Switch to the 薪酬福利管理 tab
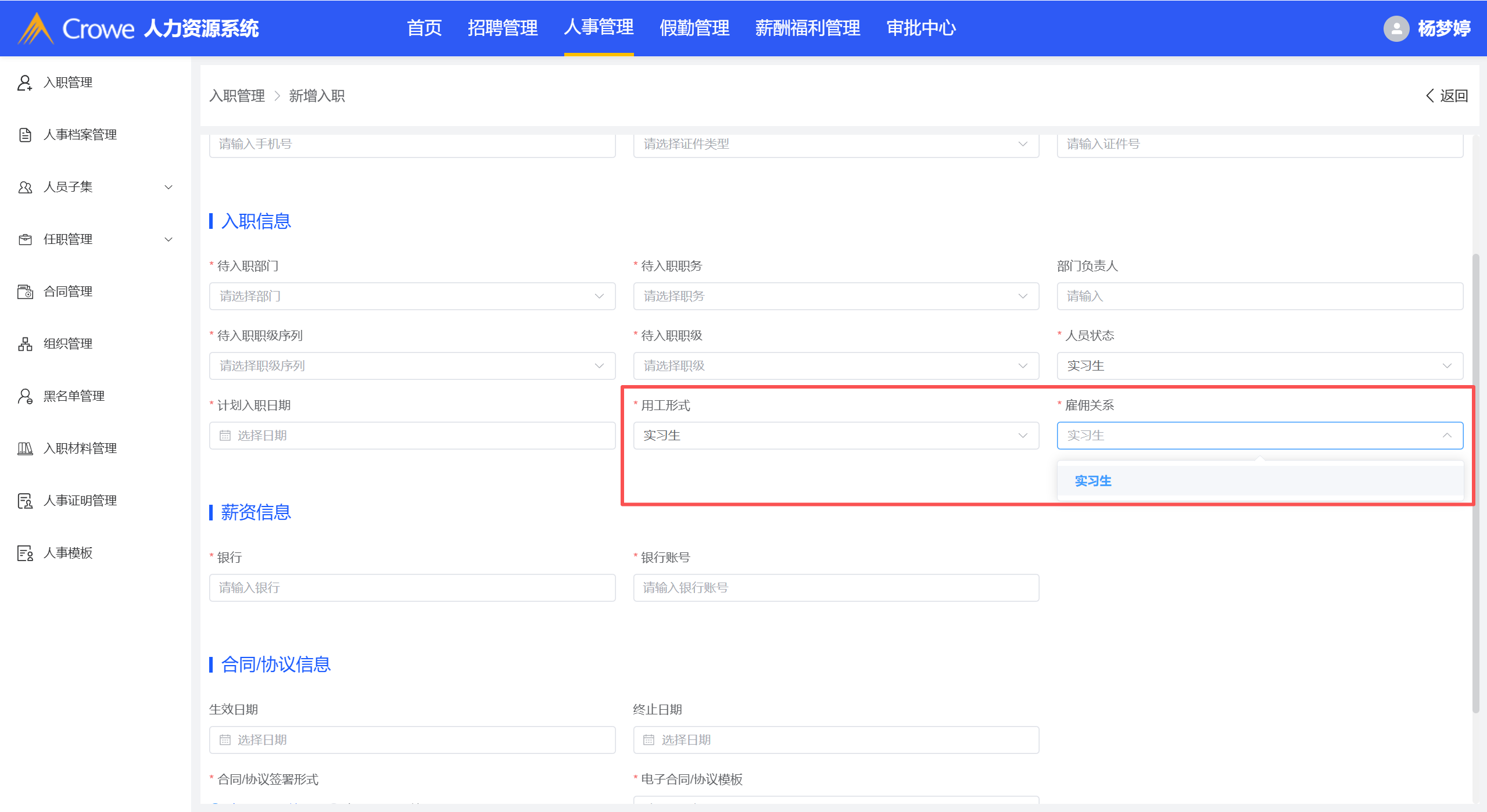1487x812 pixels. pos(807,28)
